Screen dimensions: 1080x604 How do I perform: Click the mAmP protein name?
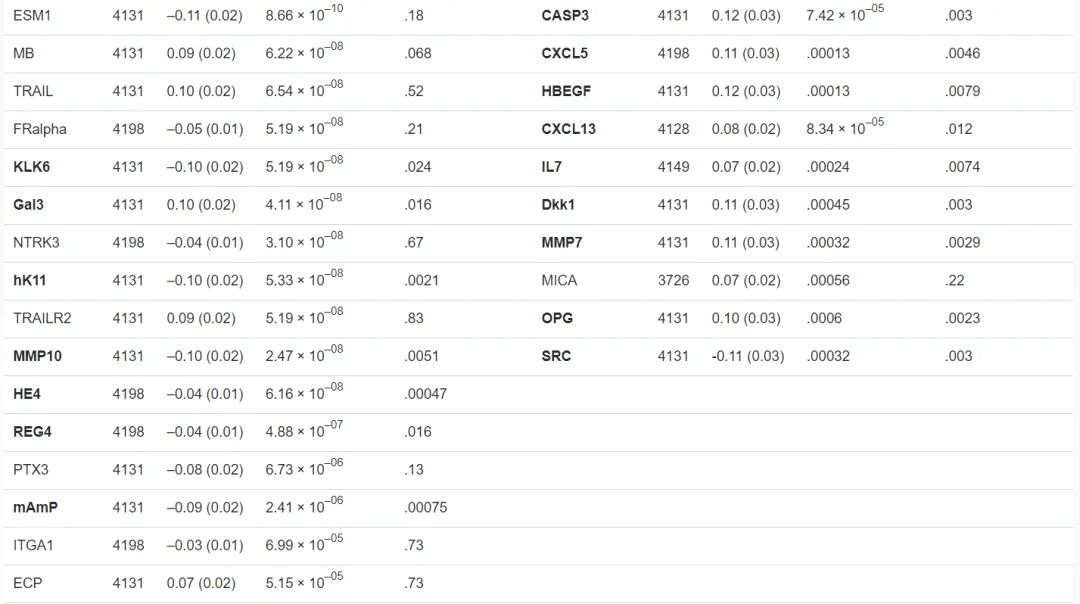35,507
